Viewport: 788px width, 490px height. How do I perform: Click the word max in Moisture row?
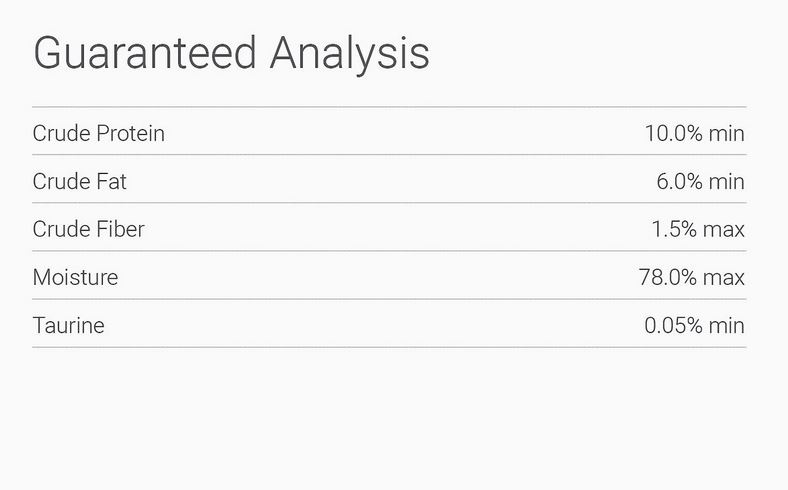[x=724, y=277]
